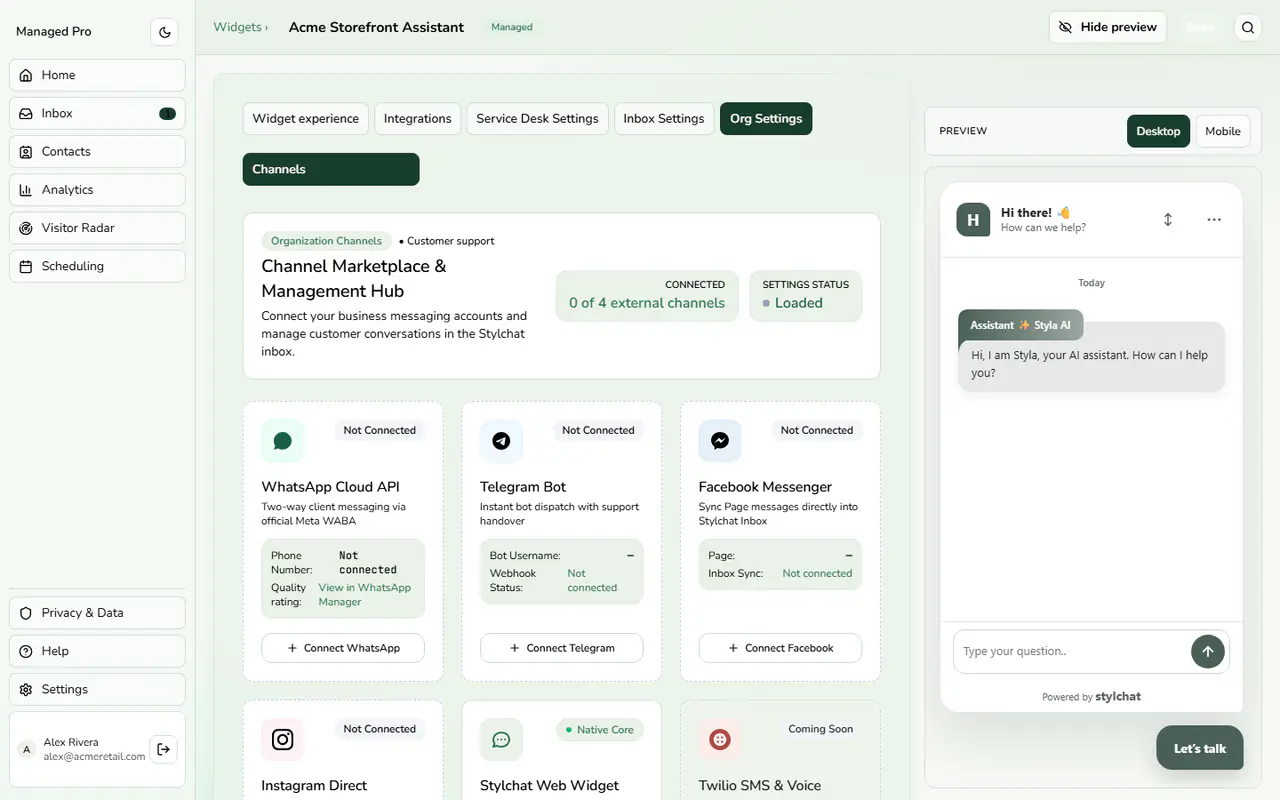Open Visitor Radar in the sidebar

(97, 228)
